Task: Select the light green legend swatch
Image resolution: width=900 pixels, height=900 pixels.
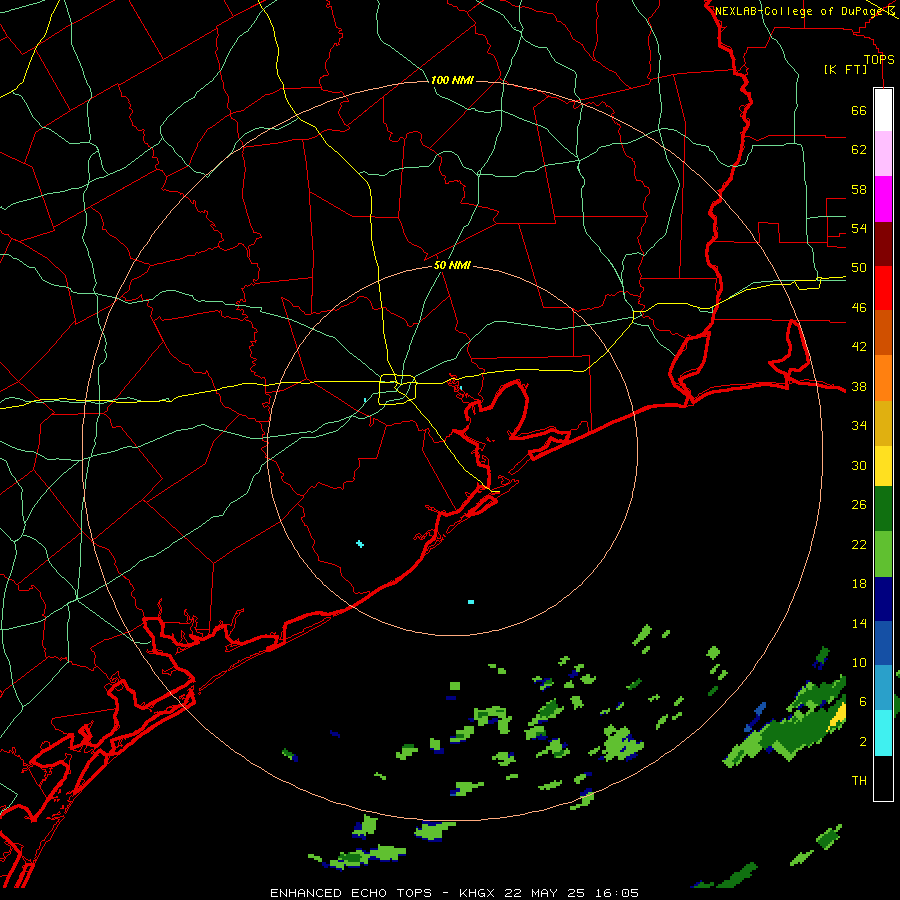Action: 883,554
